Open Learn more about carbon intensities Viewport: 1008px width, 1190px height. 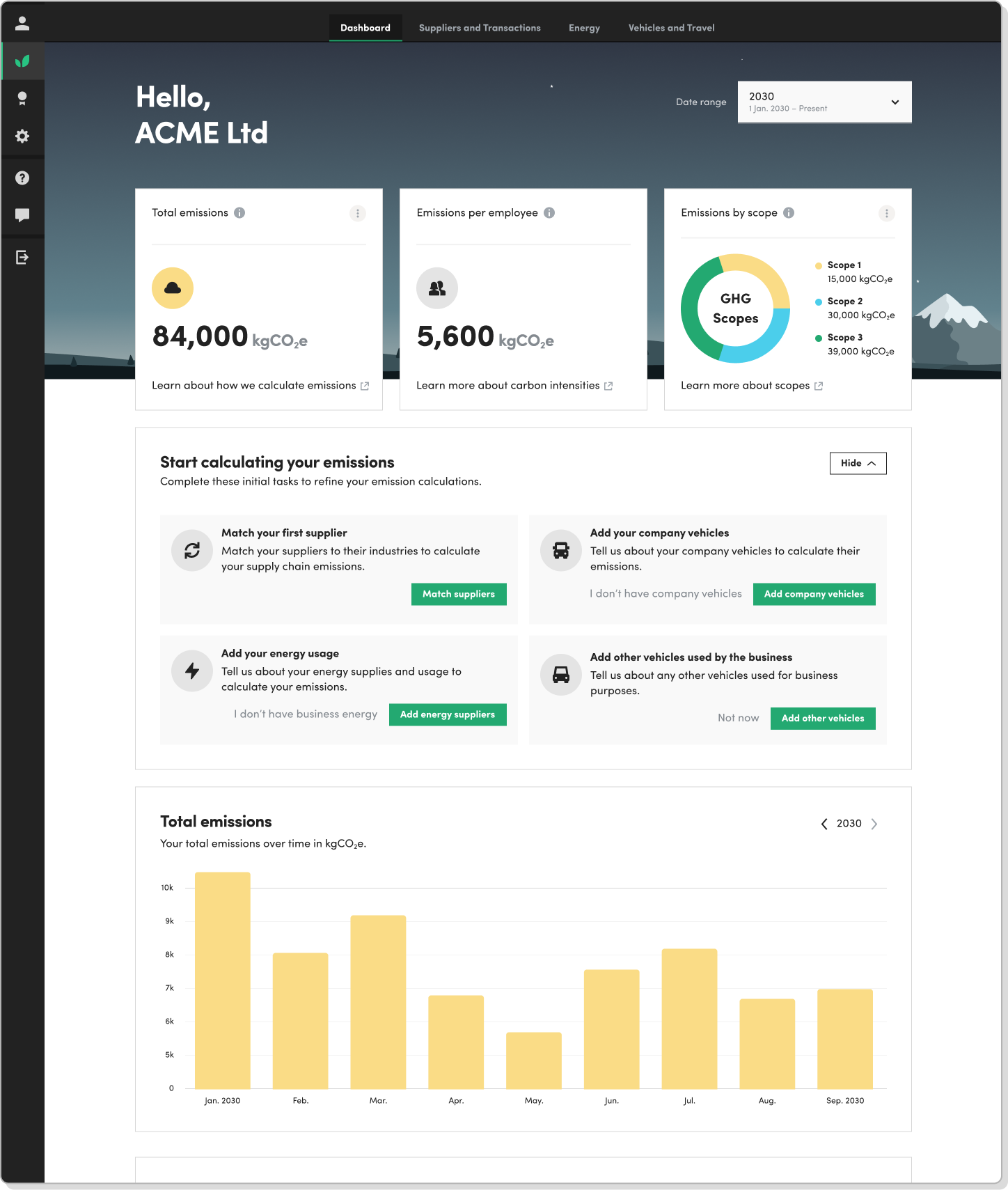tap(508, 386)
